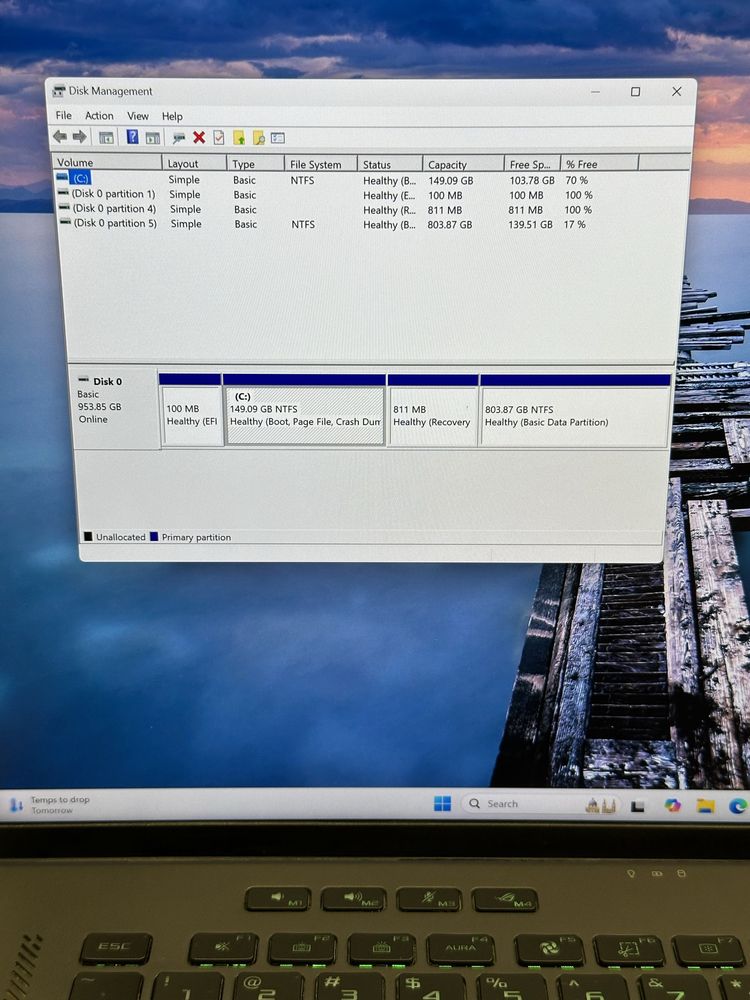Open the Task View taskbar icon
This screenshot has height=1000, width=750.
[637, 807]
